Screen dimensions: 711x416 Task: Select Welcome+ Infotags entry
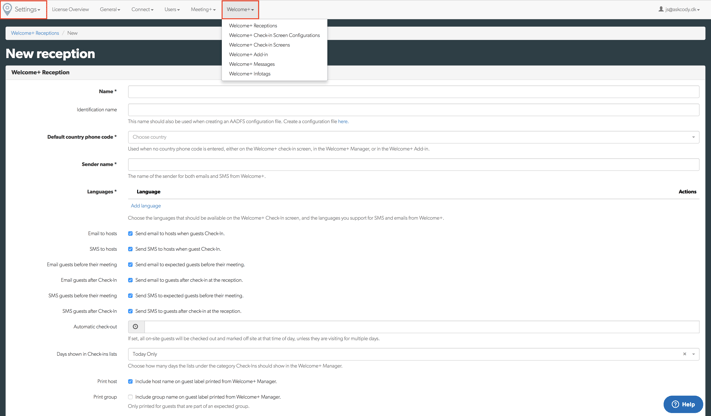coord(250,73)
